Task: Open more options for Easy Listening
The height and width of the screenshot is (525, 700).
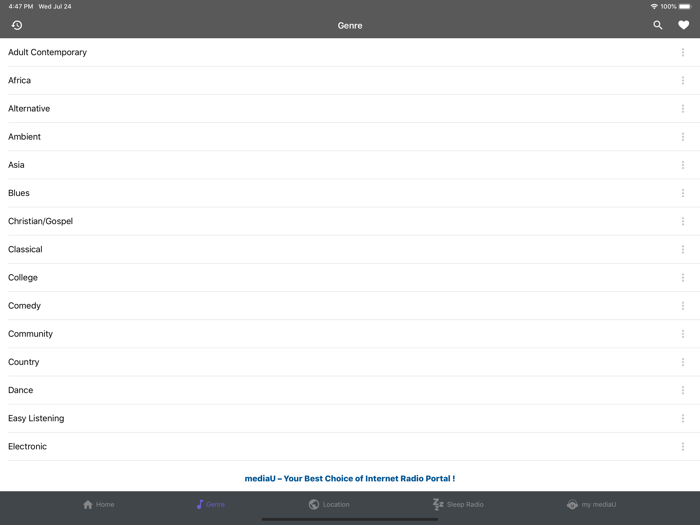Action: coord(683,418)
